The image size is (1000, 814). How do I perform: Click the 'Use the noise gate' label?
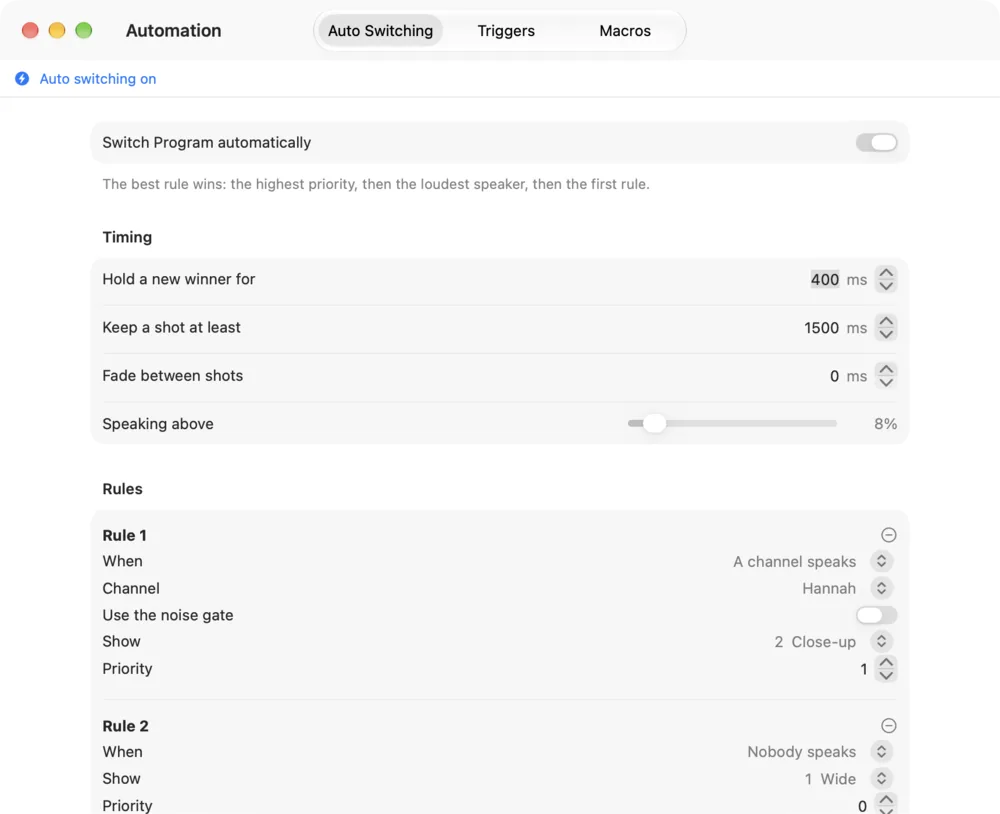pos(168,615)
